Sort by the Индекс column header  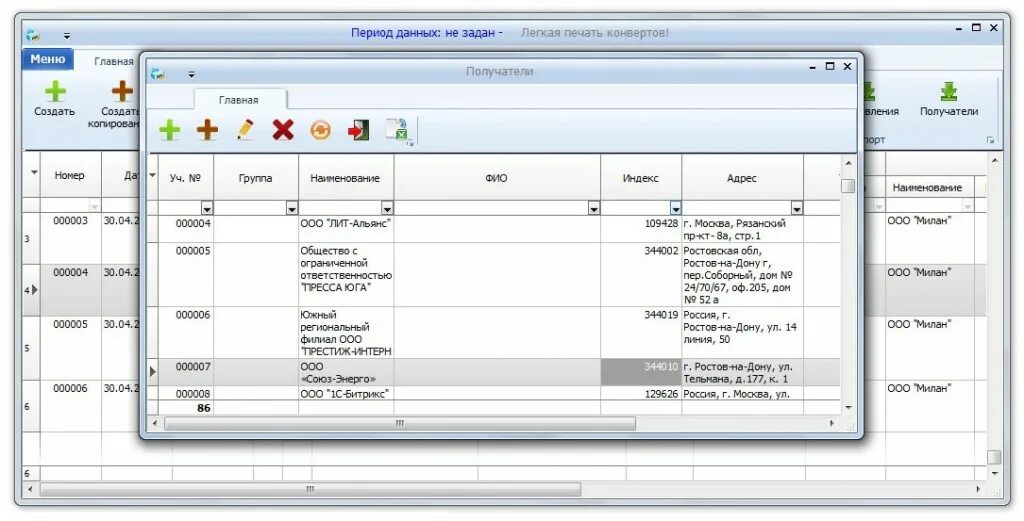coord(641,178)
